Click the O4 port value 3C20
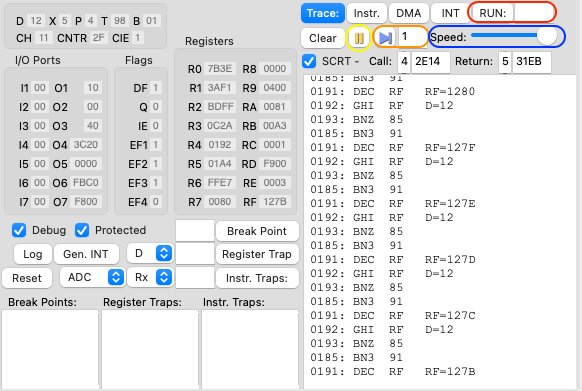 (86, 144)
